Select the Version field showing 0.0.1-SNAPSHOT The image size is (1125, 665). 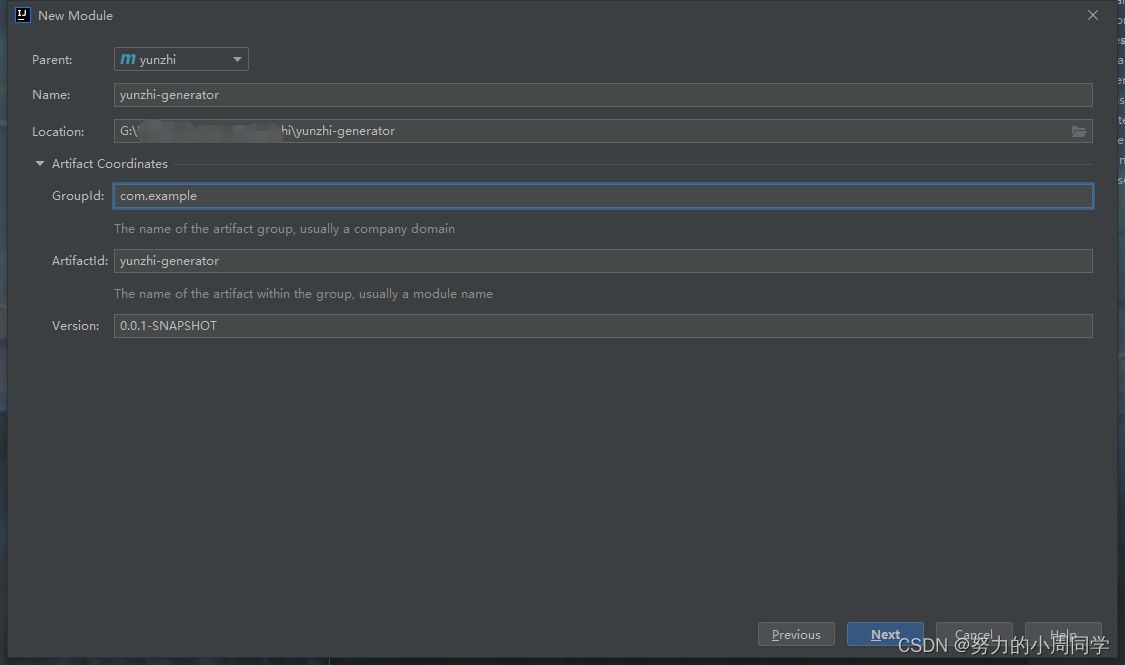400,325
